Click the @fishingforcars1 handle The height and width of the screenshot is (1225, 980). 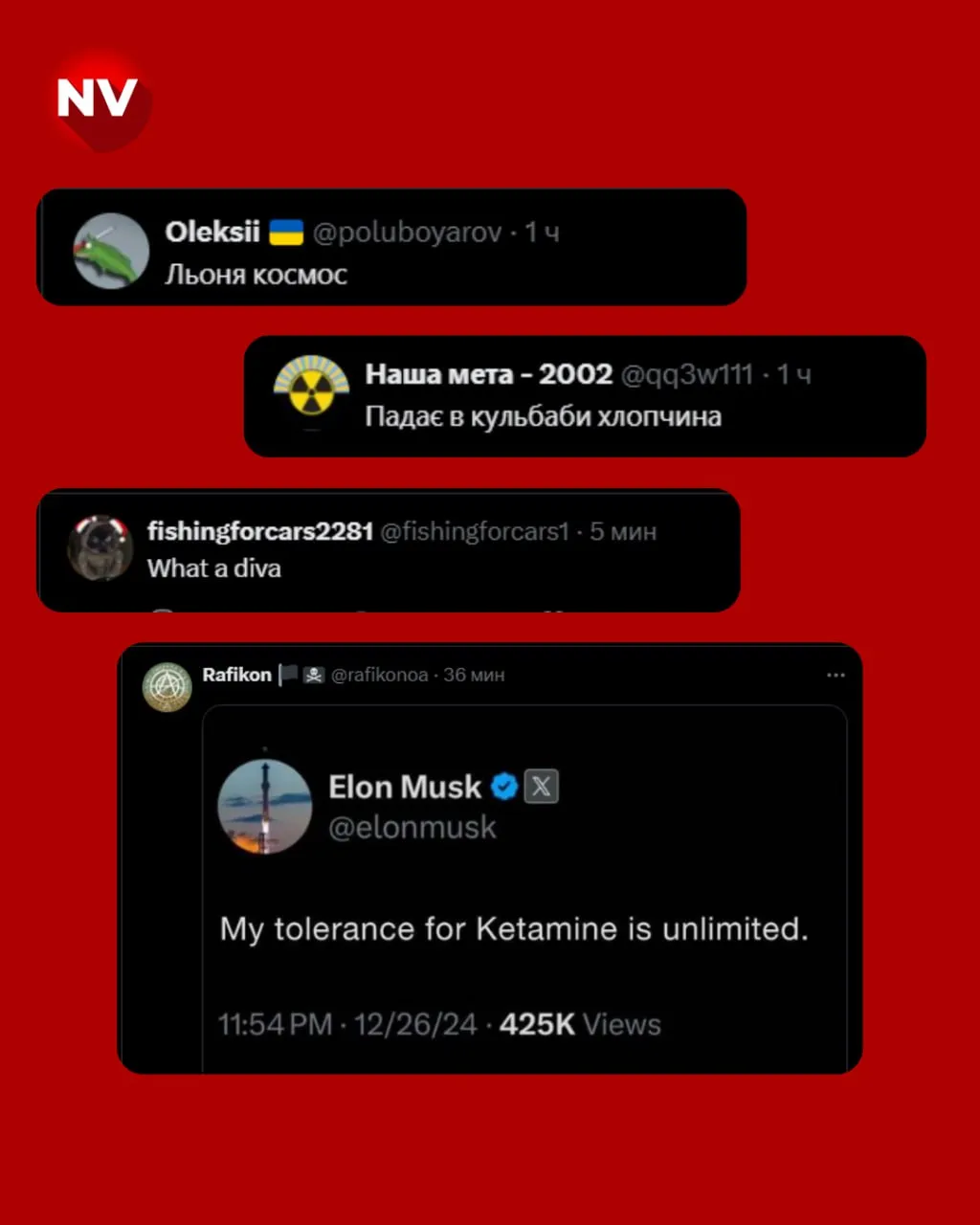coord(475,532)
